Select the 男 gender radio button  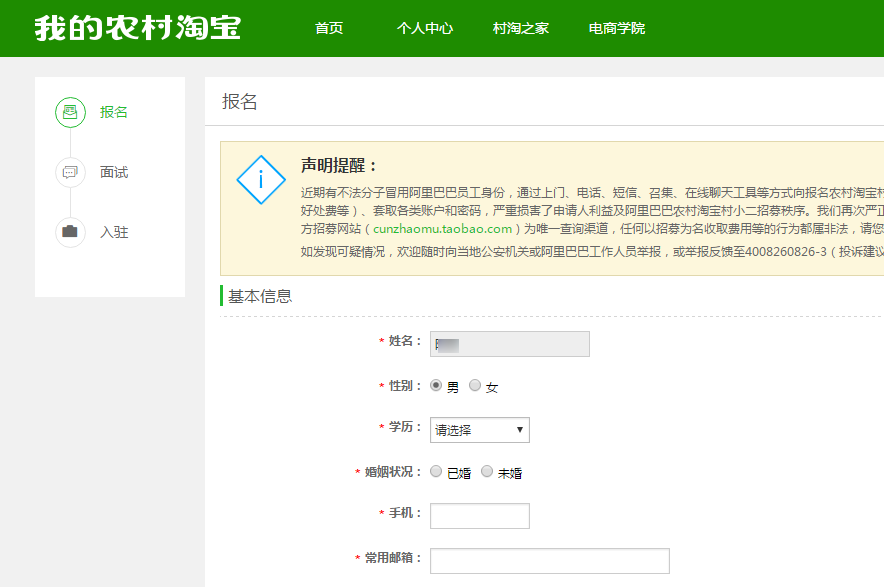click(x=436, y=385)
